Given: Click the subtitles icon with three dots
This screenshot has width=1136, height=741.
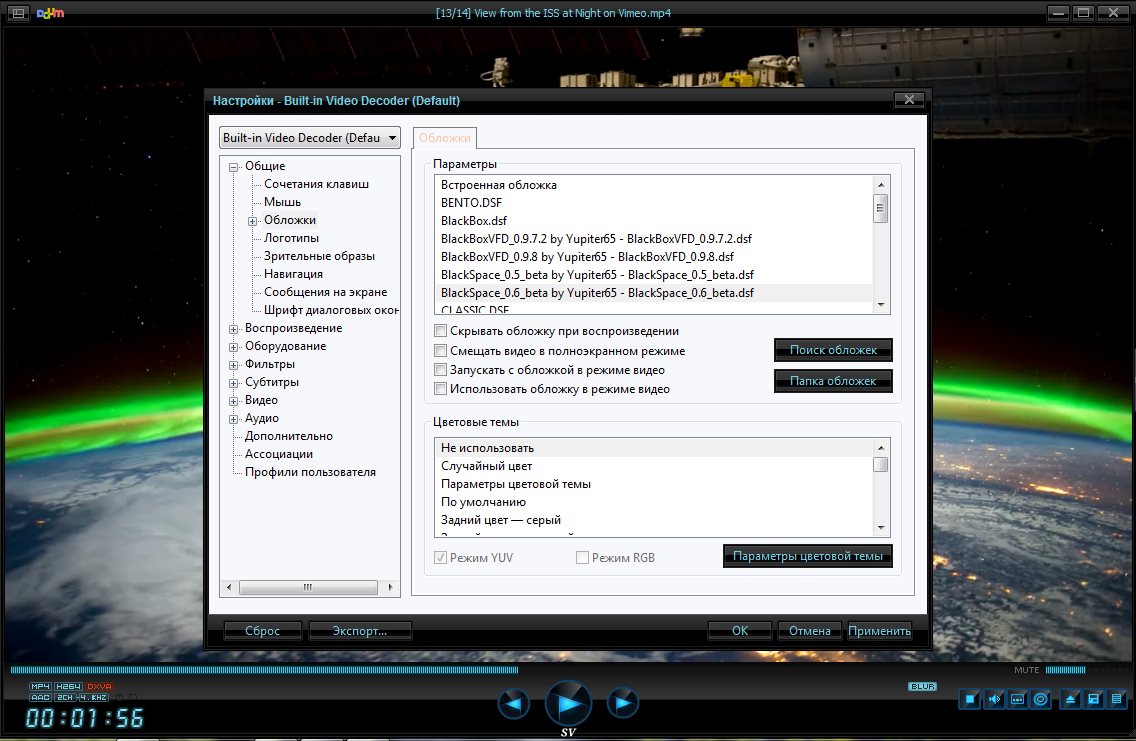Looking at the screenshot, I should 1018,699.
